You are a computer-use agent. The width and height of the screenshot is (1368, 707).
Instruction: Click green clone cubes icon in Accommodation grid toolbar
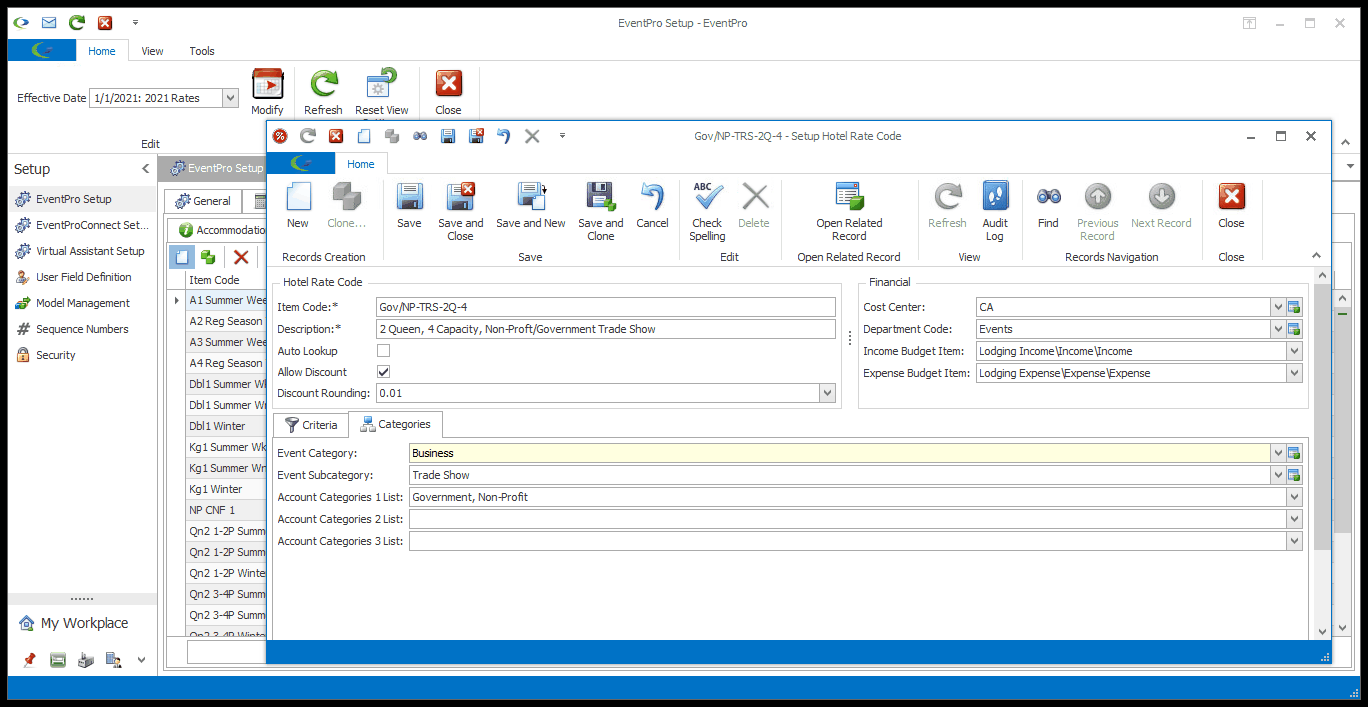click(207, 257)
